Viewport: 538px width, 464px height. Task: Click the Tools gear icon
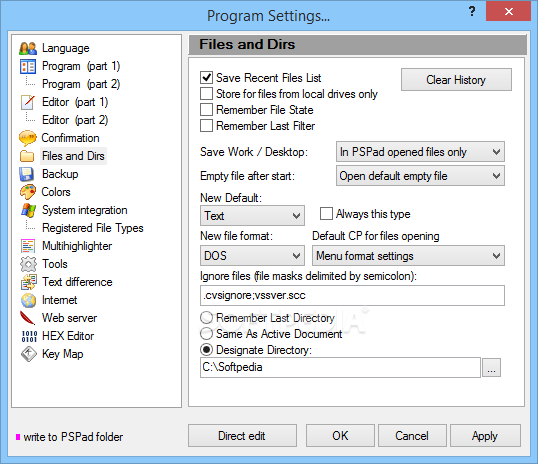click(x=28, y=264)
